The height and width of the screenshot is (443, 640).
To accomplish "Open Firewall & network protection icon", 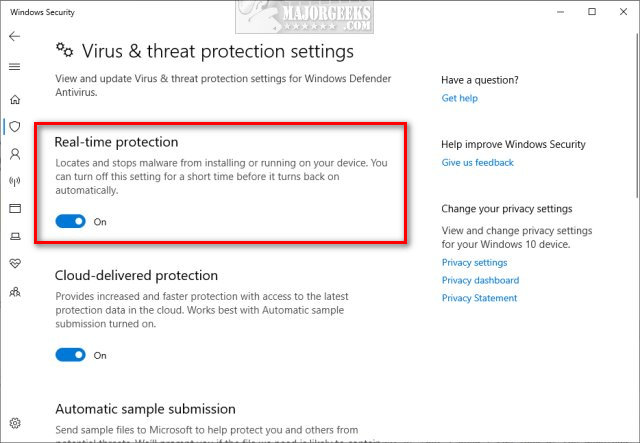I will pyautogui.click(x=14, y=182).
